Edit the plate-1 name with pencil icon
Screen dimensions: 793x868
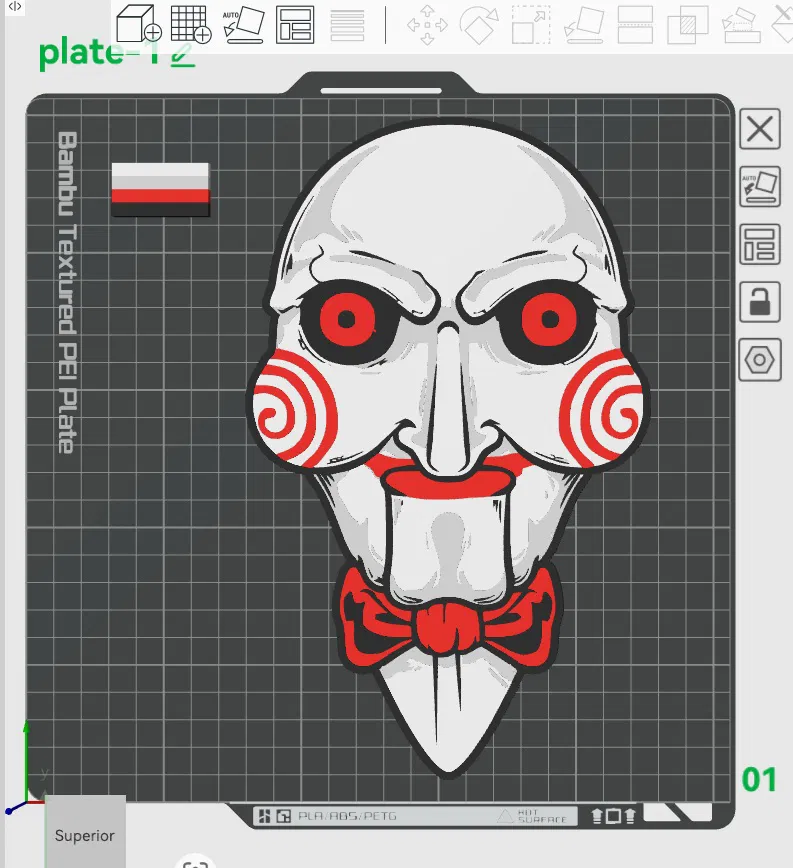pyautogui.click(x=183, y=55)
